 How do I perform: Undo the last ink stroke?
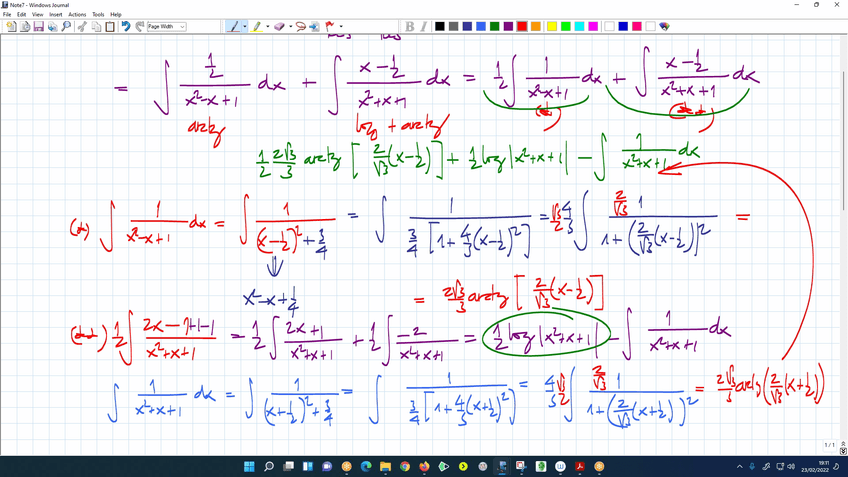click(x=126, y=26)
